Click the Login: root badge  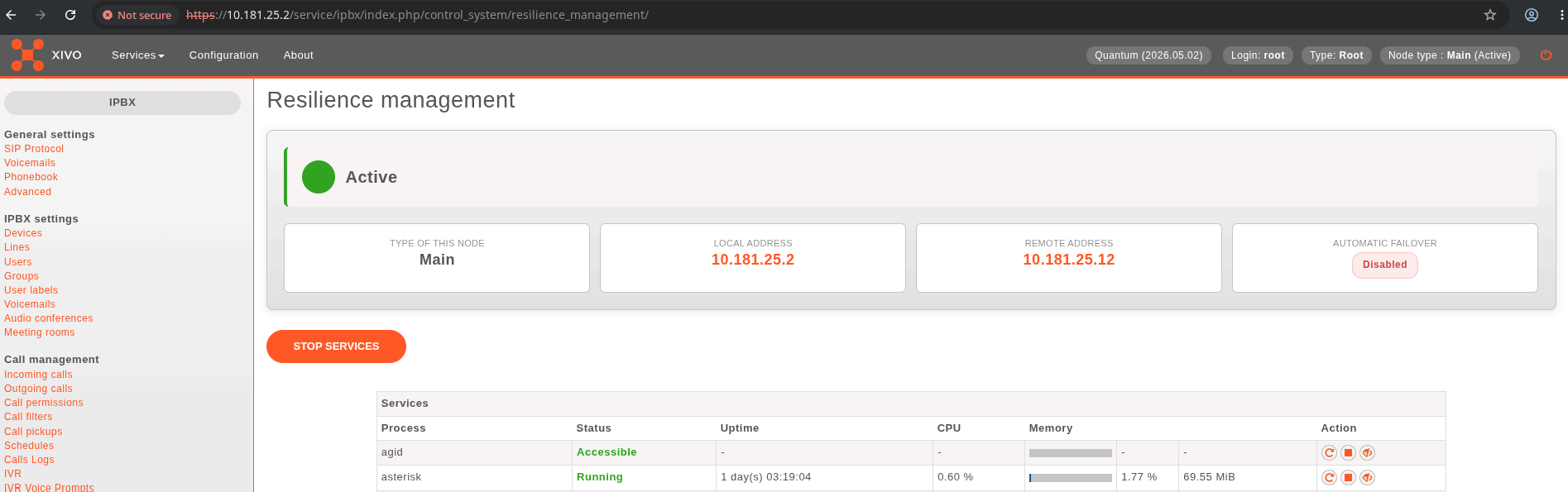coord(1258,55)
